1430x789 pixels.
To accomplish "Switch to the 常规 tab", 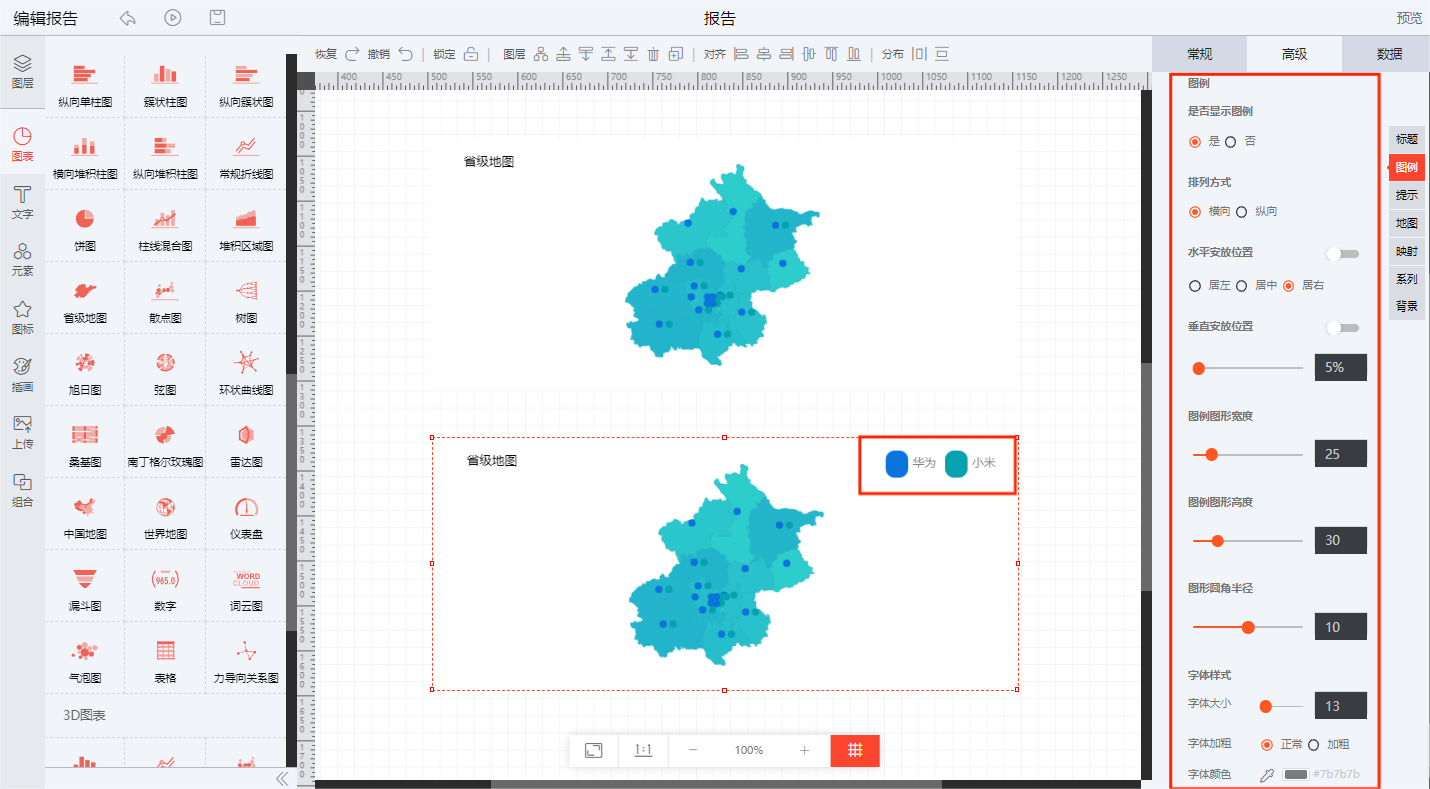I will tap(1199, 54).
